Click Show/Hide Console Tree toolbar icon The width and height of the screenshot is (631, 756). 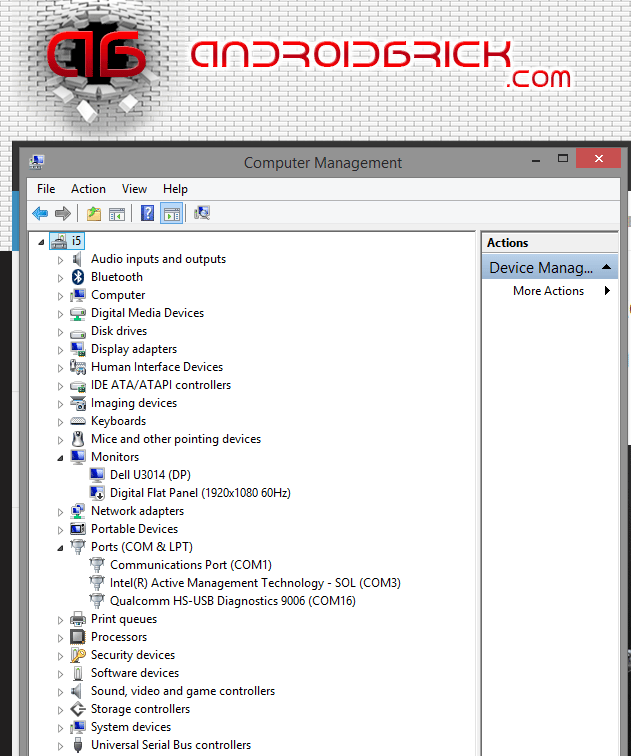tap(117, 213)
